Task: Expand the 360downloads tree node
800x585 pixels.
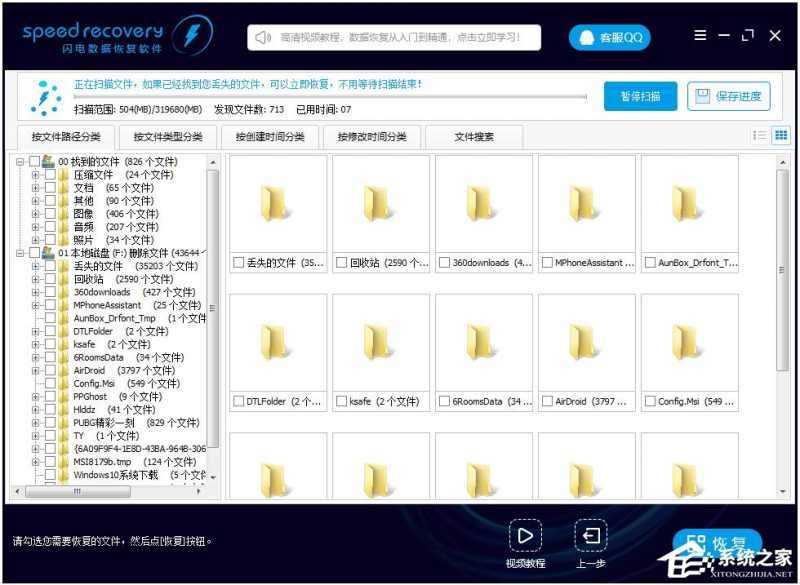Action: [36, 290]
